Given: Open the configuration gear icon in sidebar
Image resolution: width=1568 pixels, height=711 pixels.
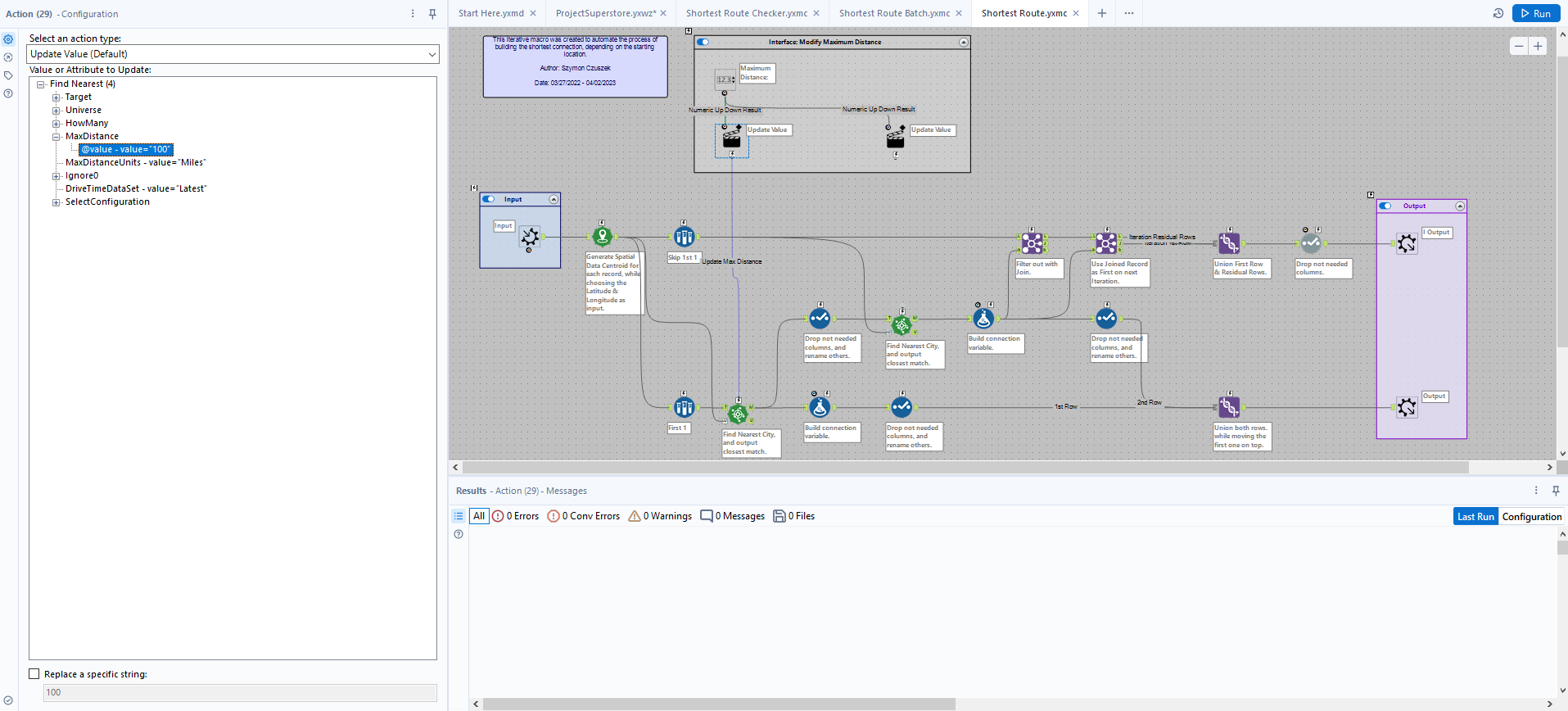Looking at the screenshot, I should [8, 39].
